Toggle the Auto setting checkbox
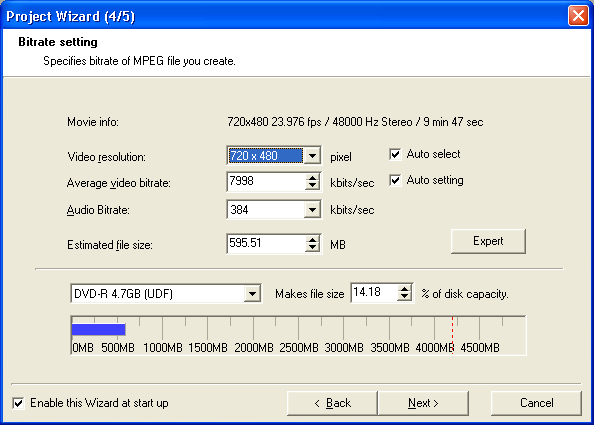The width and height of the screenshot is (594, 425). point(395,180)
